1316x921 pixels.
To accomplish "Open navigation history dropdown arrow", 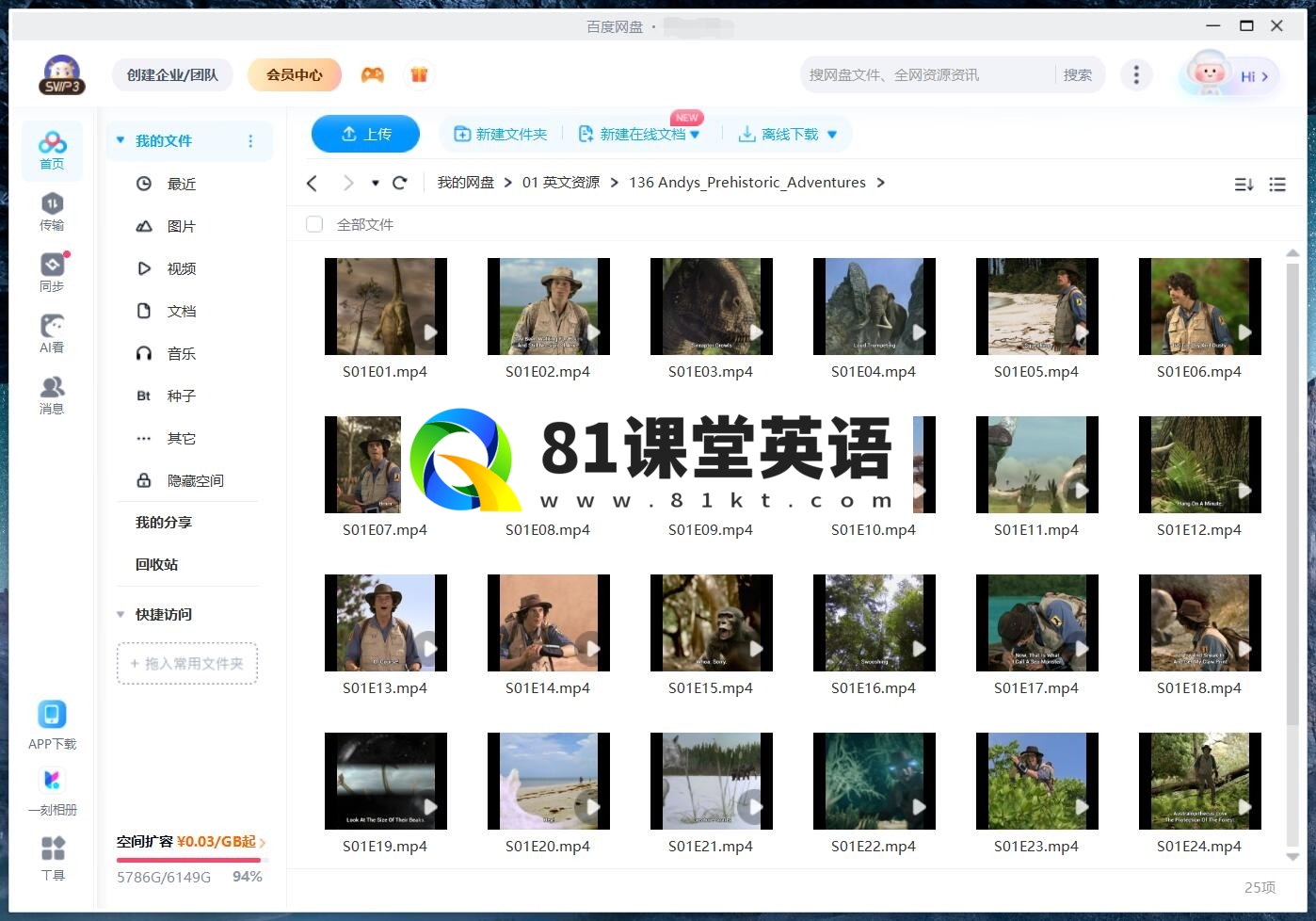I will click(x=375, y=183).
